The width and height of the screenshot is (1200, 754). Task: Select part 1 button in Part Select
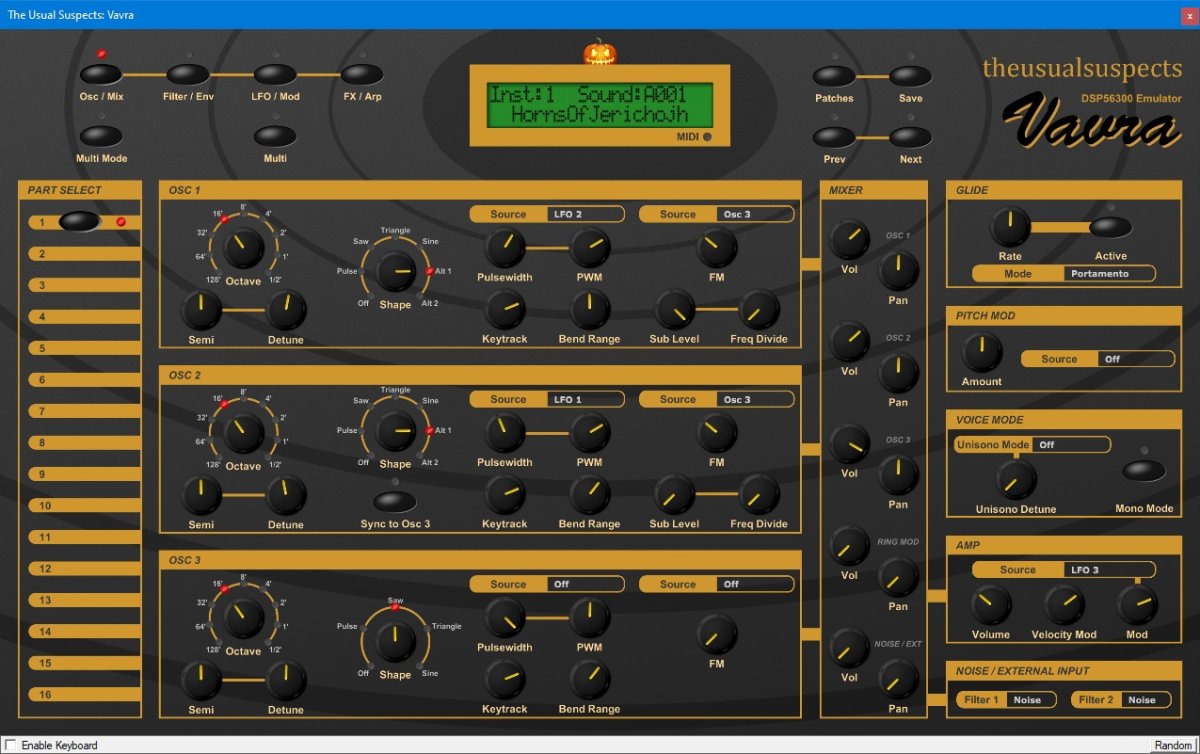pyautogui.click(x=79, y=221)
